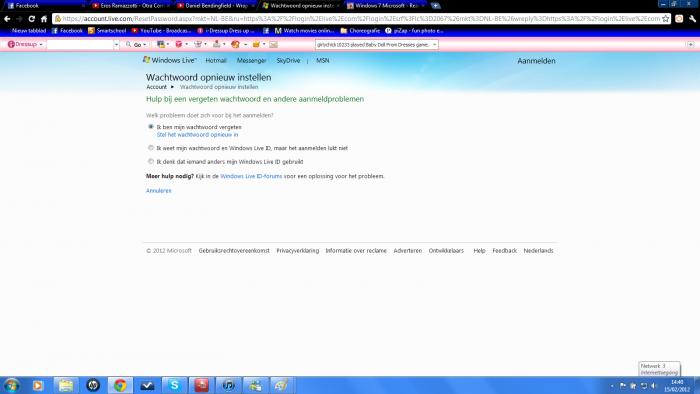Click the Action Center flag icon in tray
The width and height of the screenshot is (700, 394).
tap(623, 386)
